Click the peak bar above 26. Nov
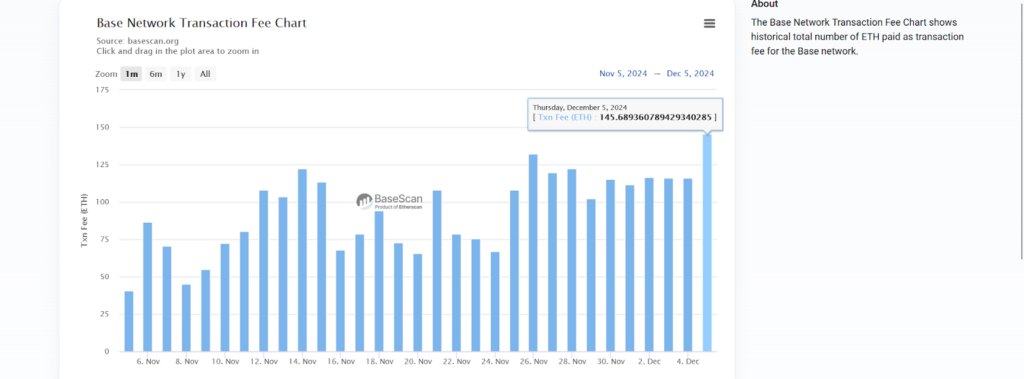The width and height of the screenshot is (1024, 379). click(533, 253)
